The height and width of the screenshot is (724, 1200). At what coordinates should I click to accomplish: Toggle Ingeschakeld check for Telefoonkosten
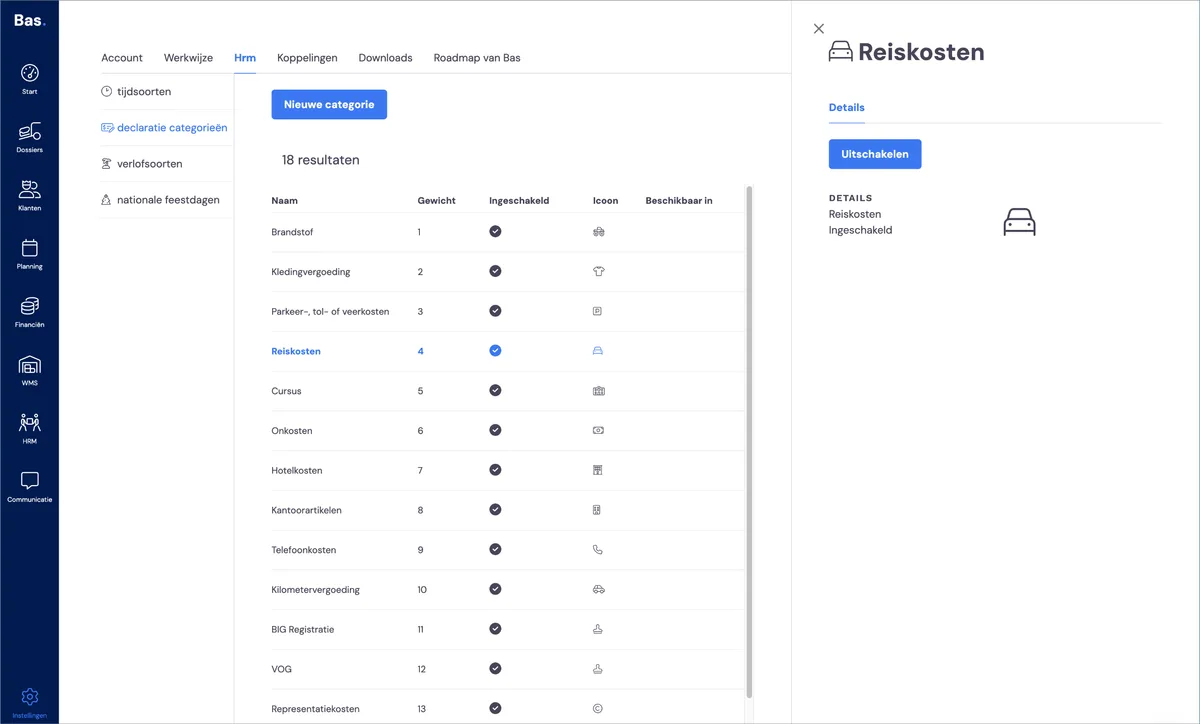click(x=495, y=549)
